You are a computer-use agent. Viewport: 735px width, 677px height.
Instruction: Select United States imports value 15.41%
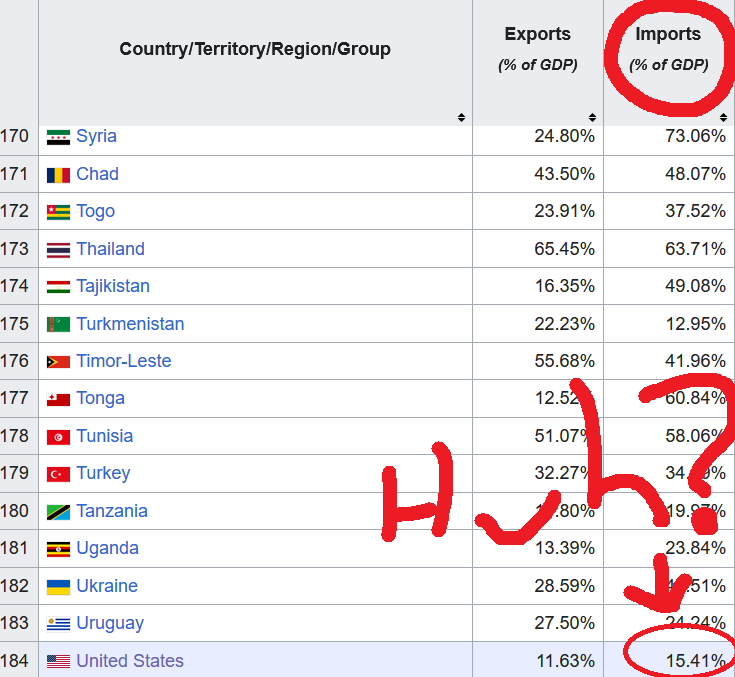pyautogui.click(x=695, y=661)
